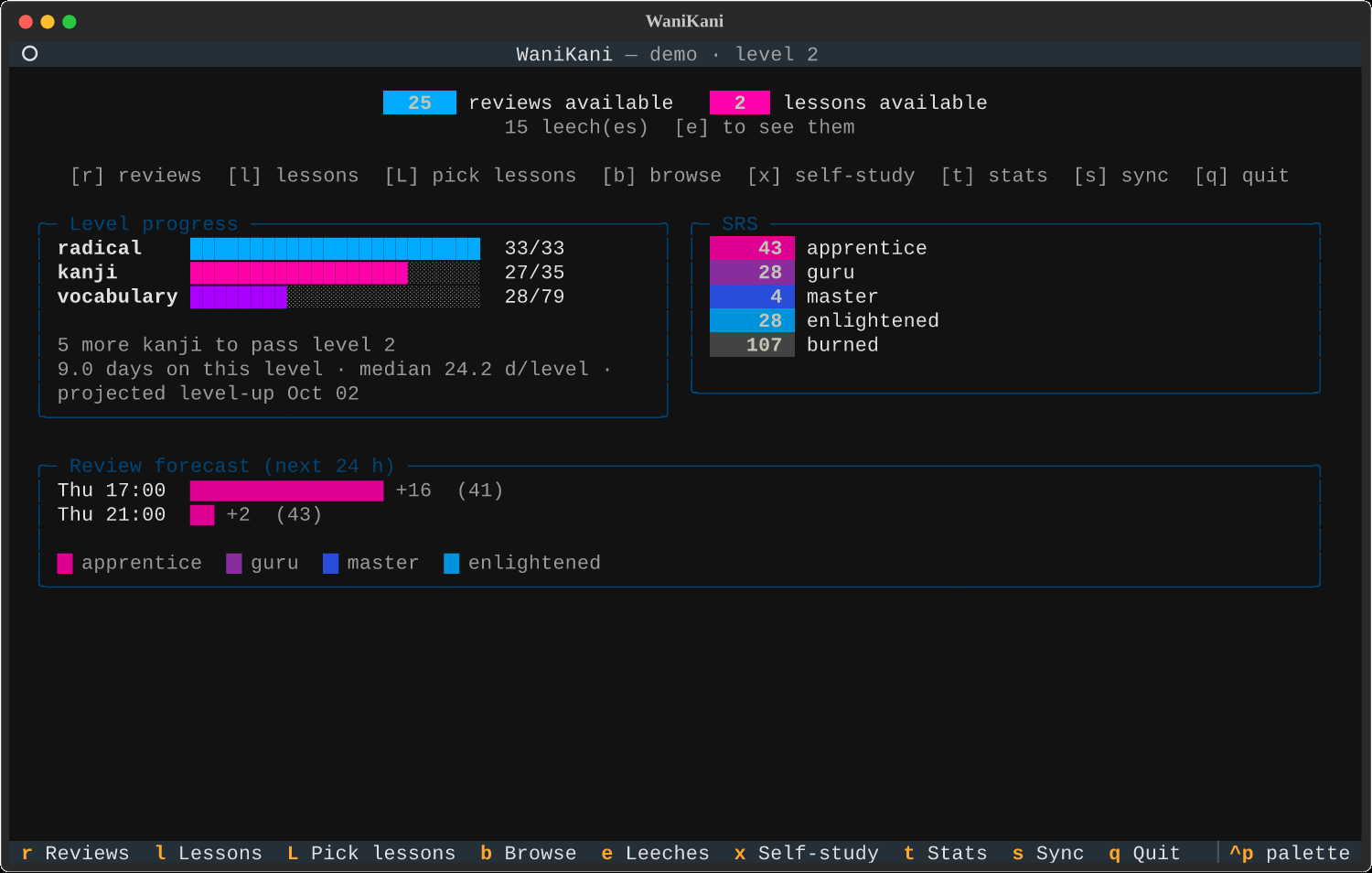Click the "projected level-up Oct 02" text
Viewport: 1372px width, 873px height.
click(209, 393)
